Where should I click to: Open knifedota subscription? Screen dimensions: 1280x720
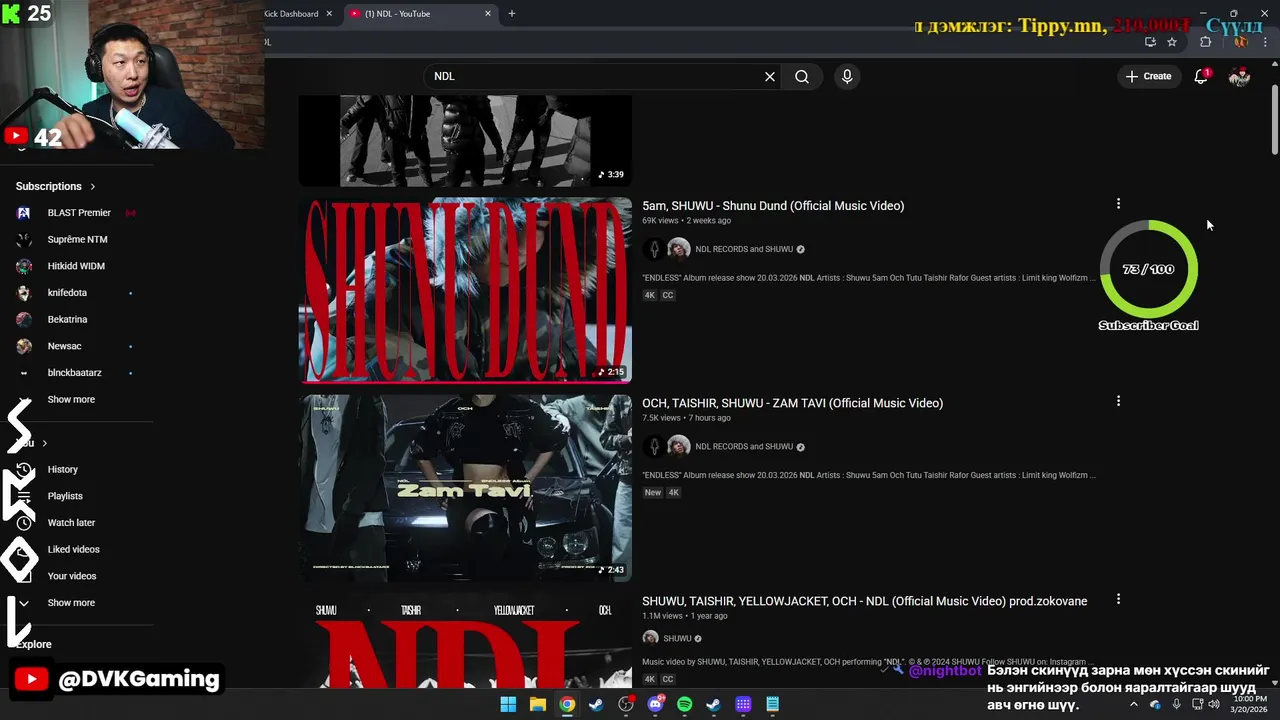[x=67, y=293]
